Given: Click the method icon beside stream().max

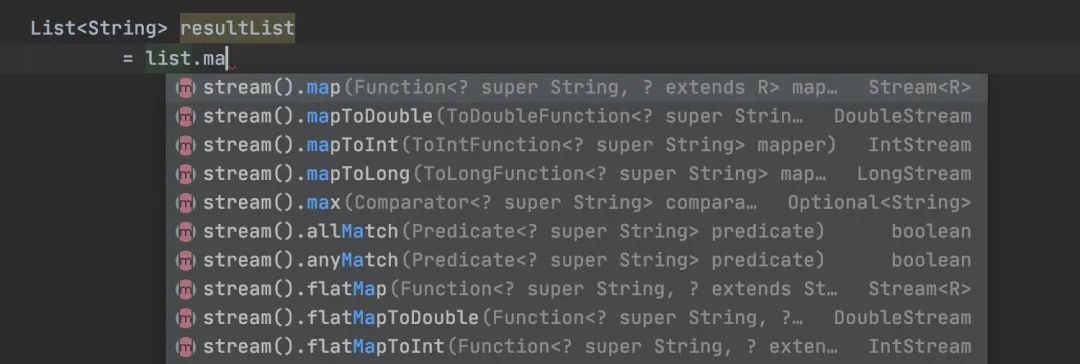Looking at the screenshot, I should click(x=185, y=203).
